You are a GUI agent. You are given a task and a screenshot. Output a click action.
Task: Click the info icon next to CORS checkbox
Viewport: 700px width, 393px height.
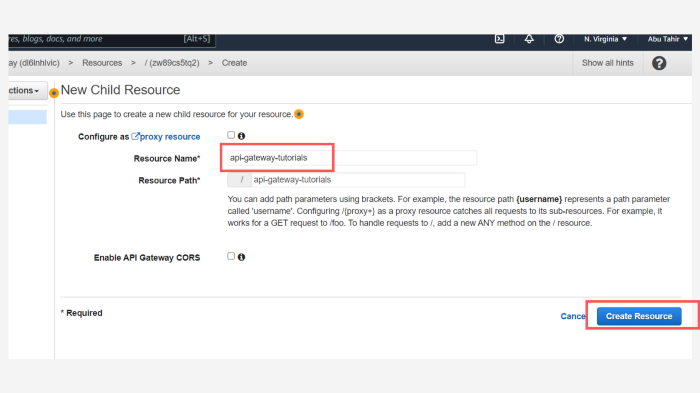[x=242, y=257]
